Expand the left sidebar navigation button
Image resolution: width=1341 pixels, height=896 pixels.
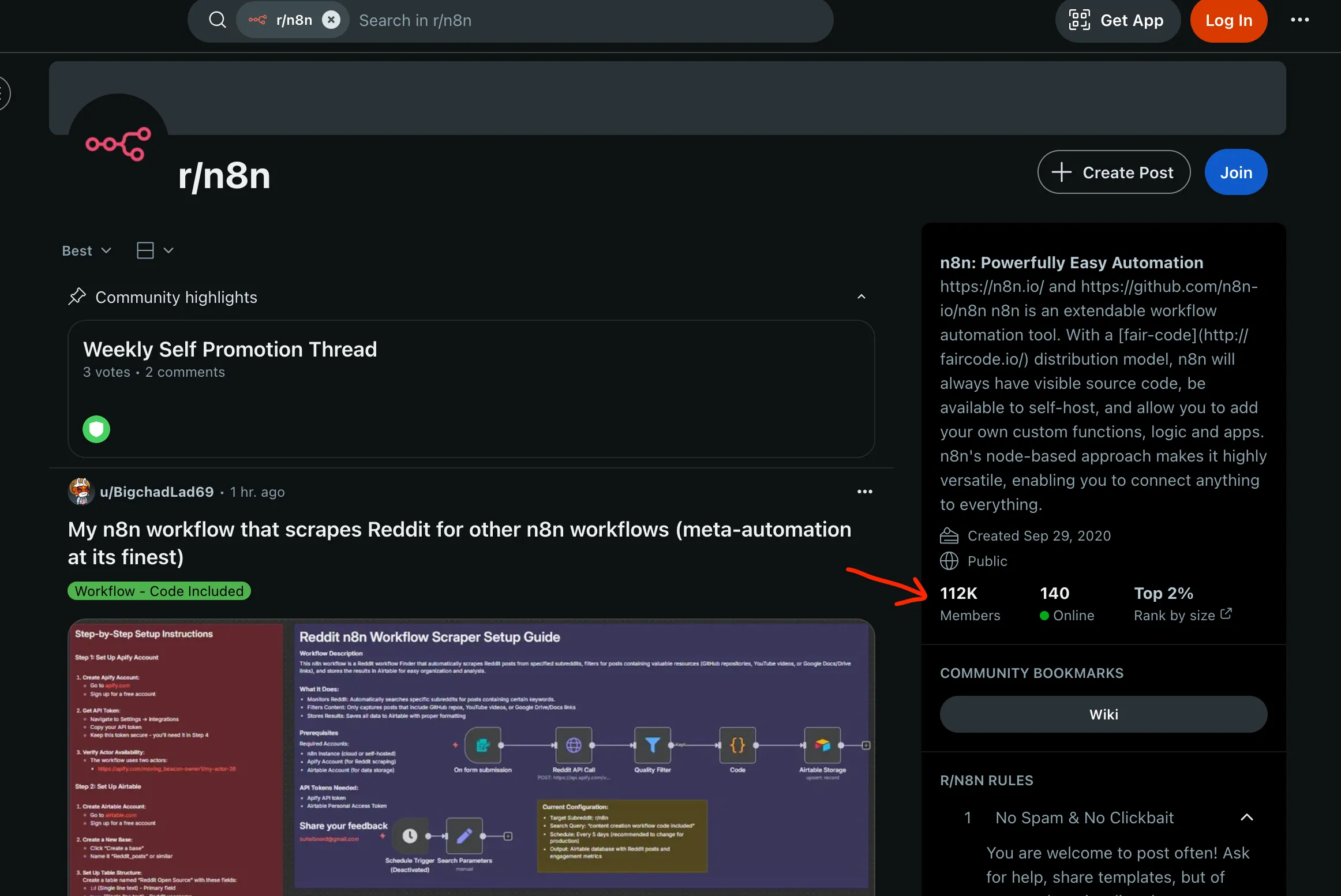(x=3, y=93)
